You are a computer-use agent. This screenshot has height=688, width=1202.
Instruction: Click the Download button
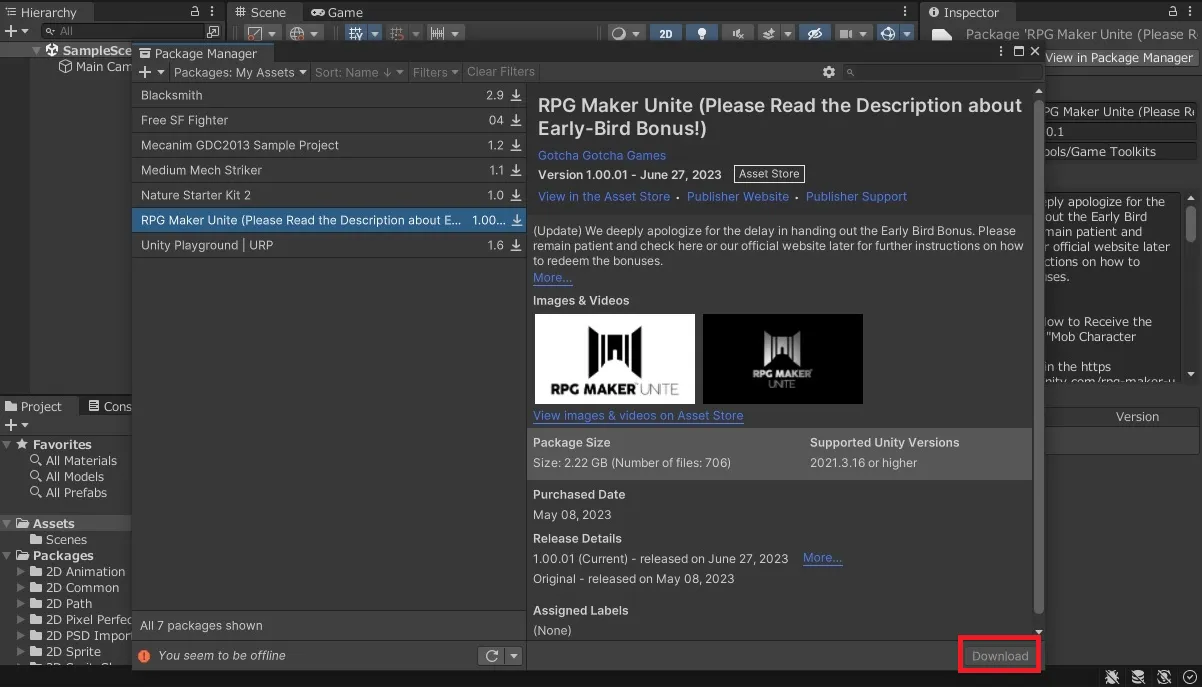[x=1000, y=656]
